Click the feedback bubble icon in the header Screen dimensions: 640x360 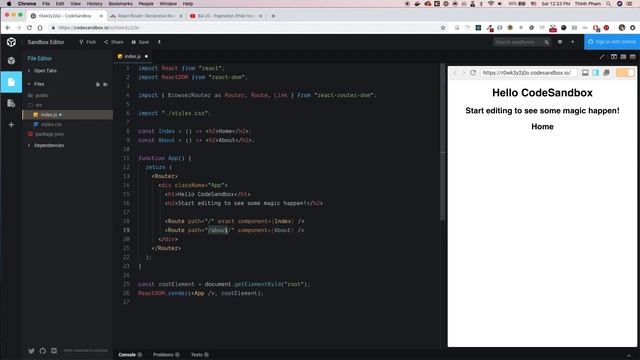(x=560, y=42)
